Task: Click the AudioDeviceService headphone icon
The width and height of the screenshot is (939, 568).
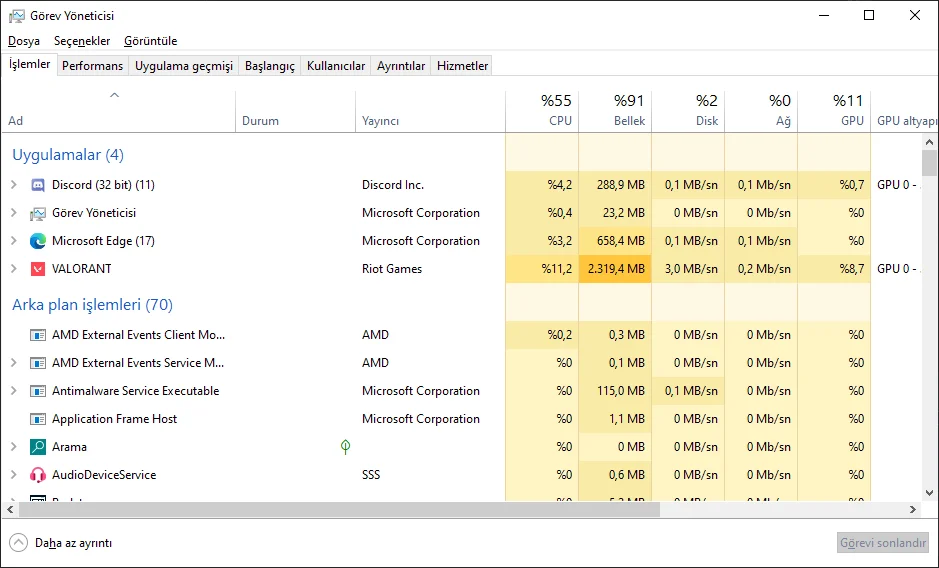Action: [x=38, y=475]
